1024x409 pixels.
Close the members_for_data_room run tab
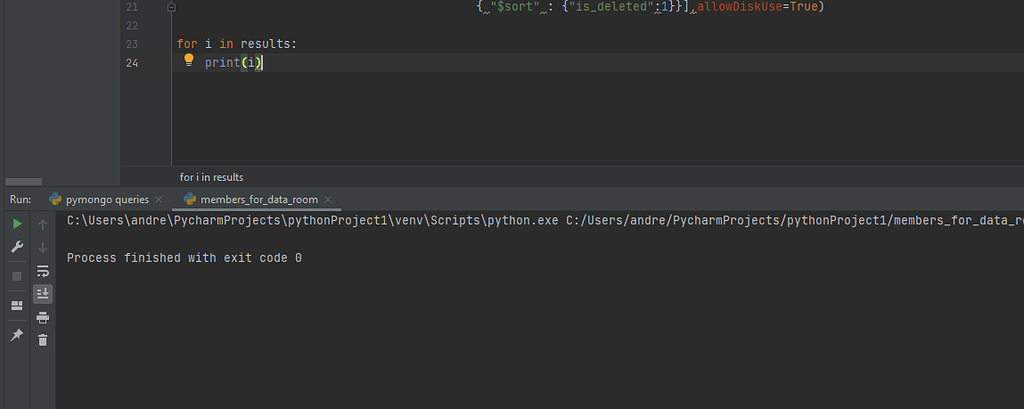click(328, 200)
